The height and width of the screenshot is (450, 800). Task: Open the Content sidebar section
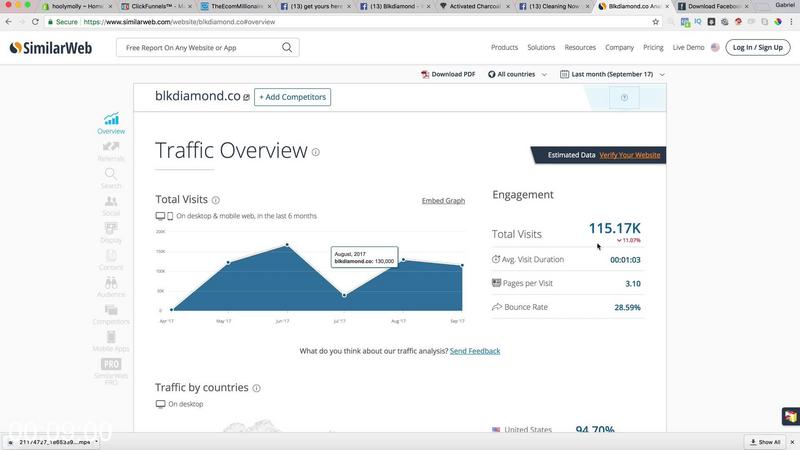tap(111, 260)
